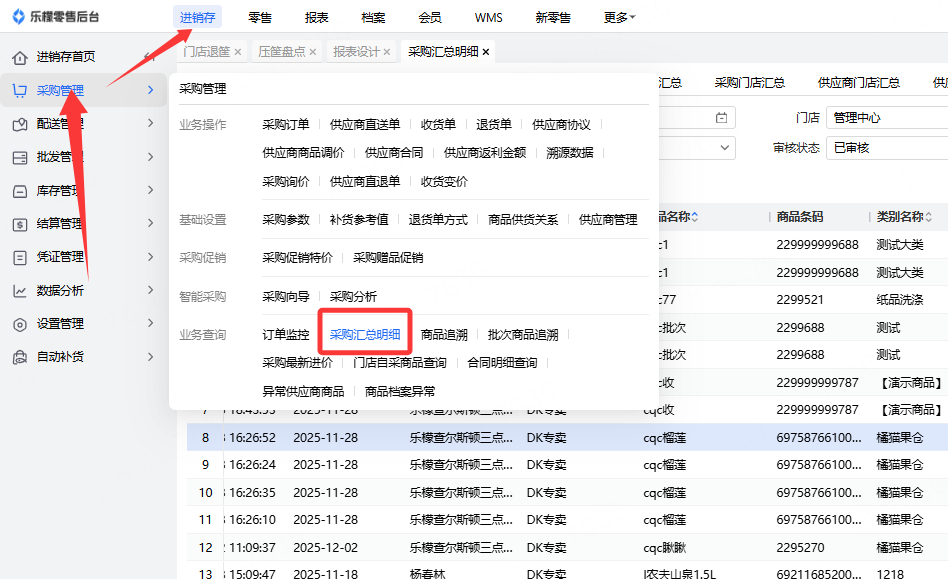Select table row number 8
Viewport: 948px width, 579px height.
[x=206, y=438]
